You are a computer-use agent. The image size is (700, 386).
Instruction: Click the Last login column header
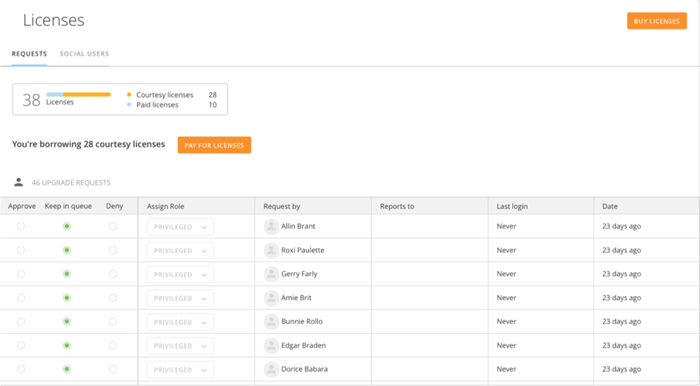[512, 206]
